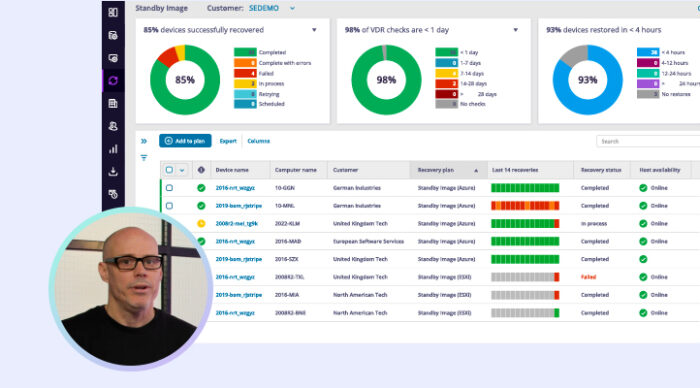Screen dimensions: 700x388
Task: Click the 93% donut chart
Action: click(588, 80)
